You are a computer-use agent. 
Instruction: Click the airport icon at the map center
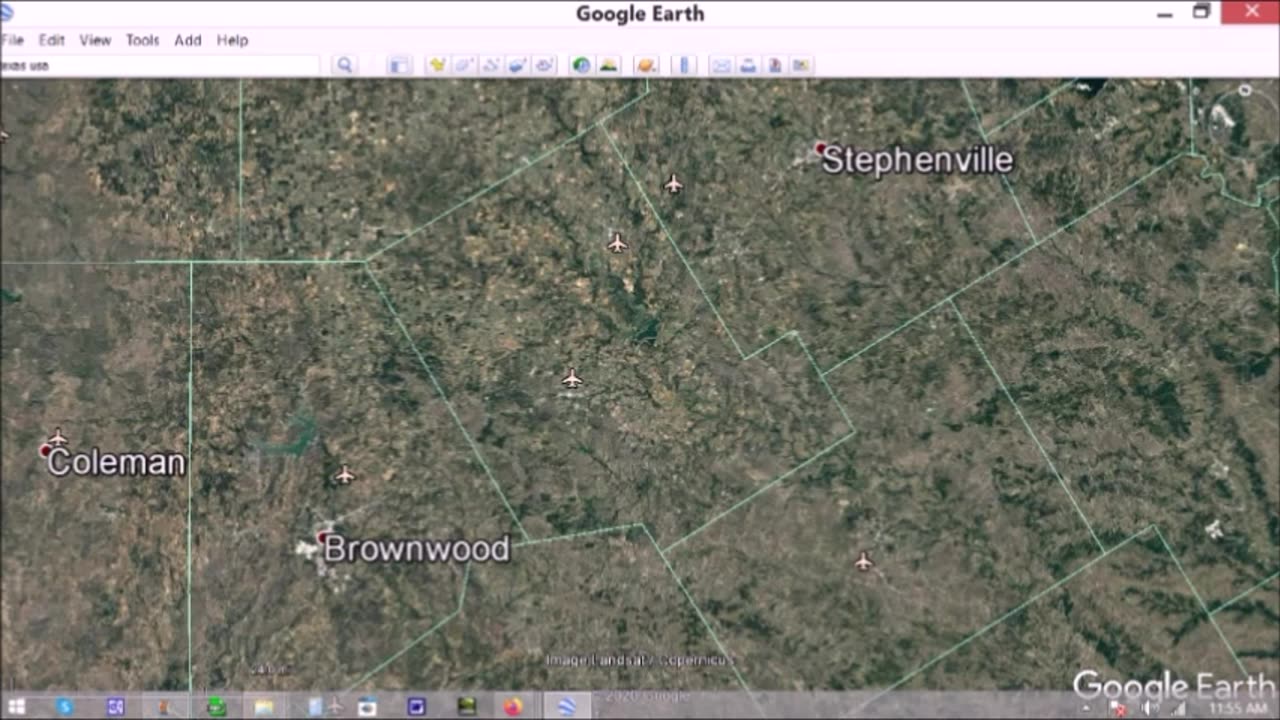pos(571,378)
